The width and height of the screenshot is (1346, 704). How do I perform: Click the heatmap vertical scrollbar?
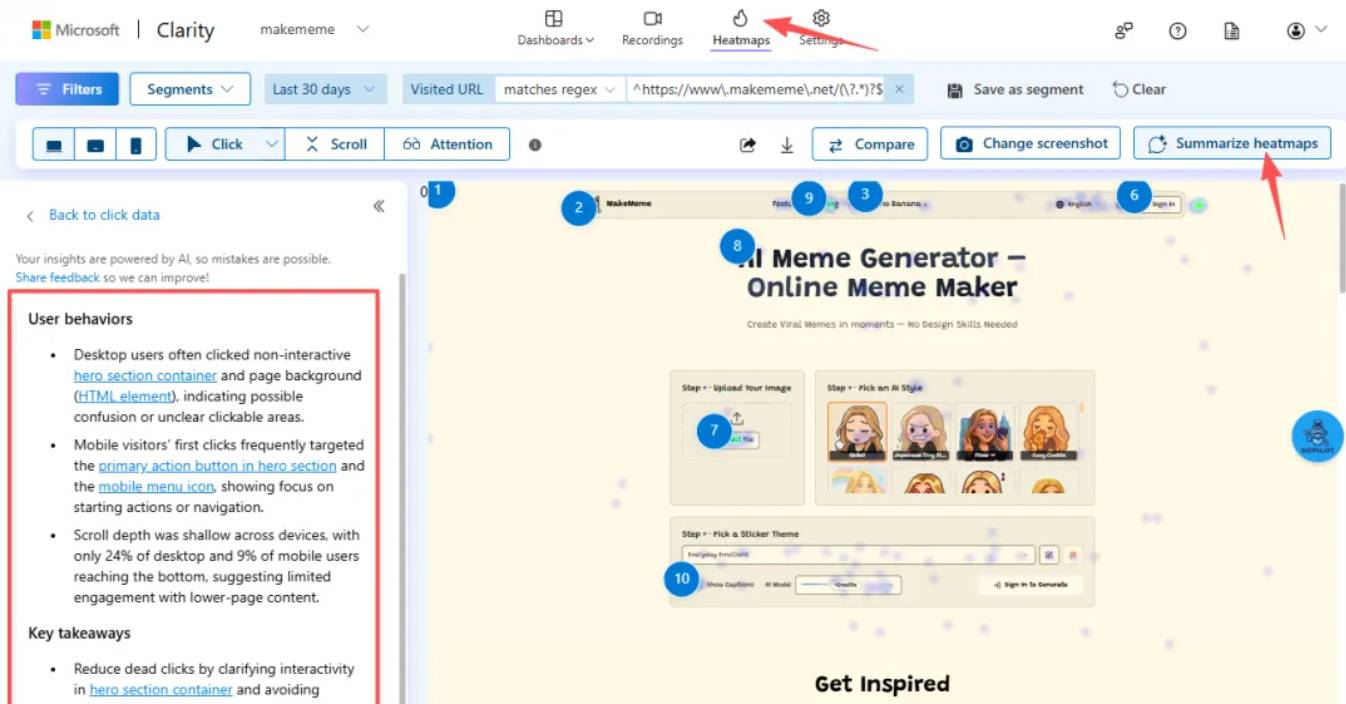[x=1341, y=240]
